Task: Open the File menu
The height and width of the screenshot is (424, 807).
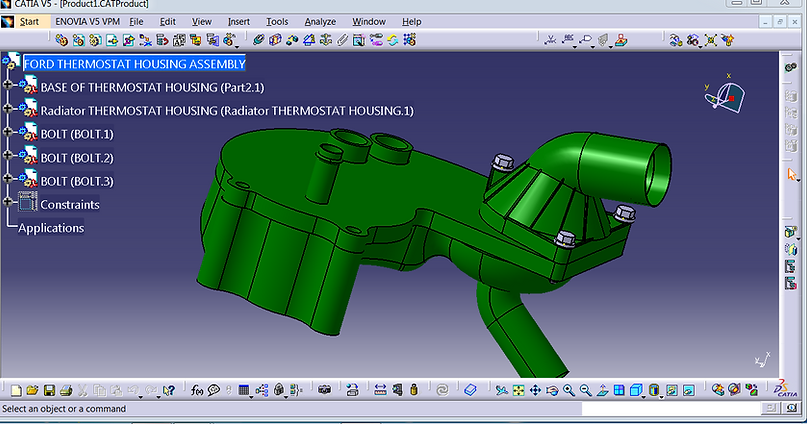Action: [136, 22]
